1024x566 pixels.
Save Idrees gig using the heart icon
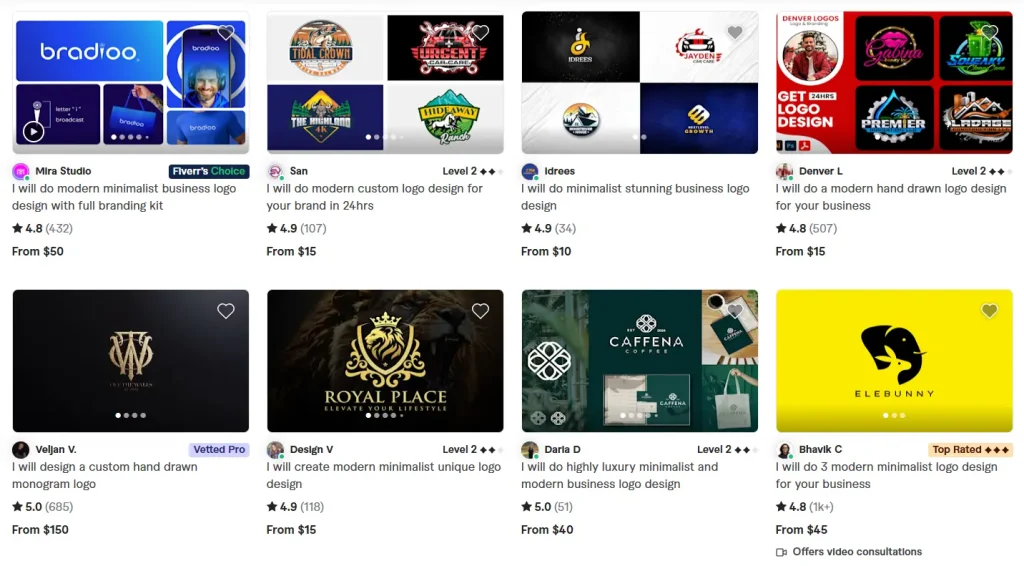pos(735,32)
